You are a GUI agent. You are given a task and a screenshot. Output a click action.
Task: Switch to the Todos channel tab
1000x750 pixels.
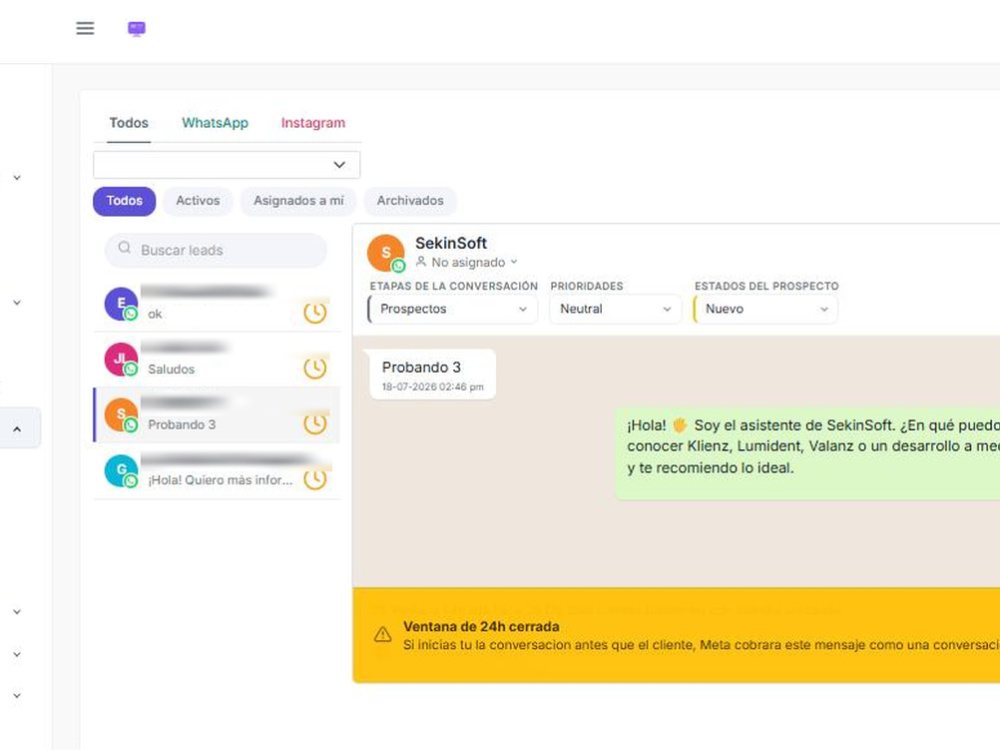(x=129, y=122)
